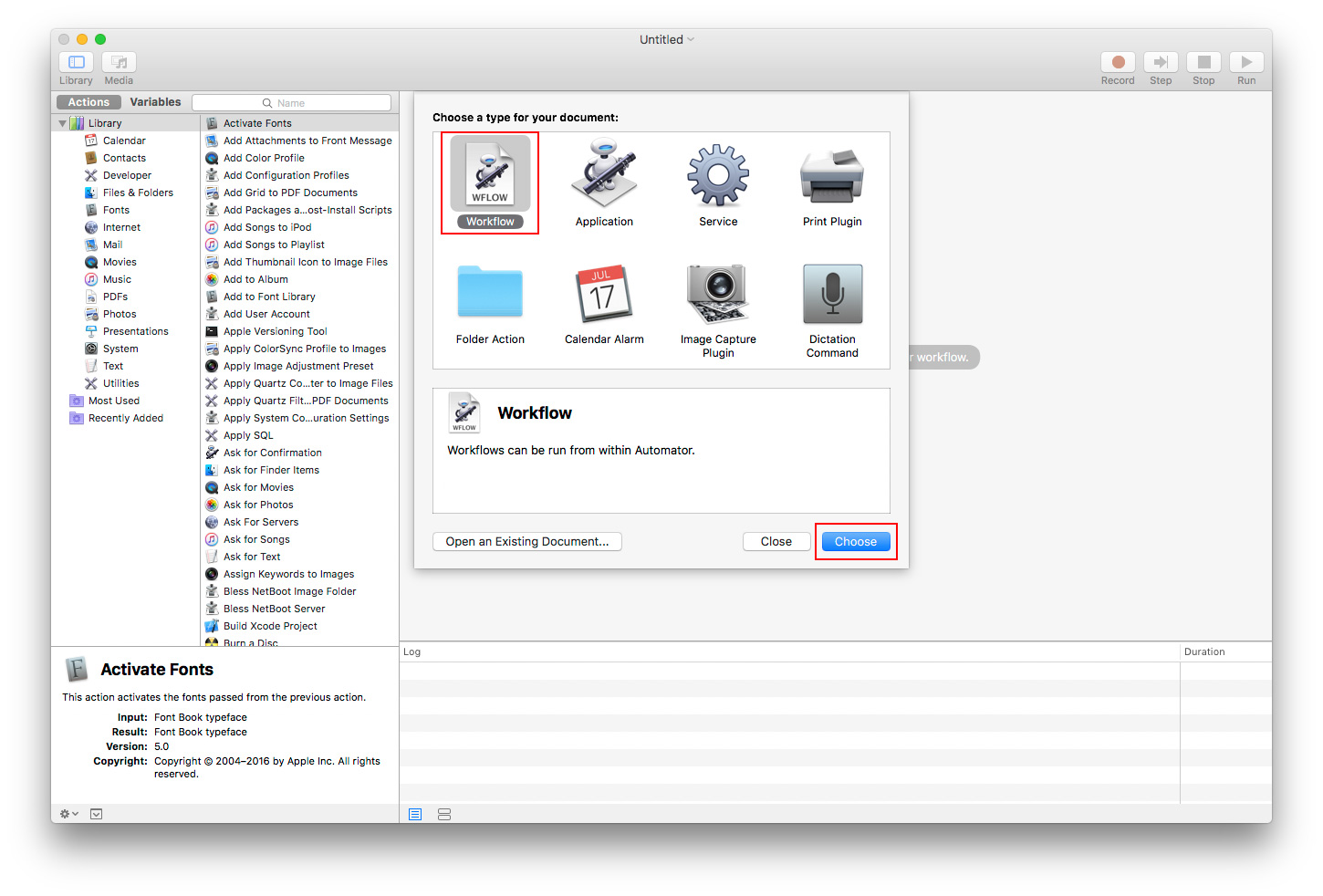Click Open an Existing Document button
The width and height of the screenshot is (1323, 896).
527,541
